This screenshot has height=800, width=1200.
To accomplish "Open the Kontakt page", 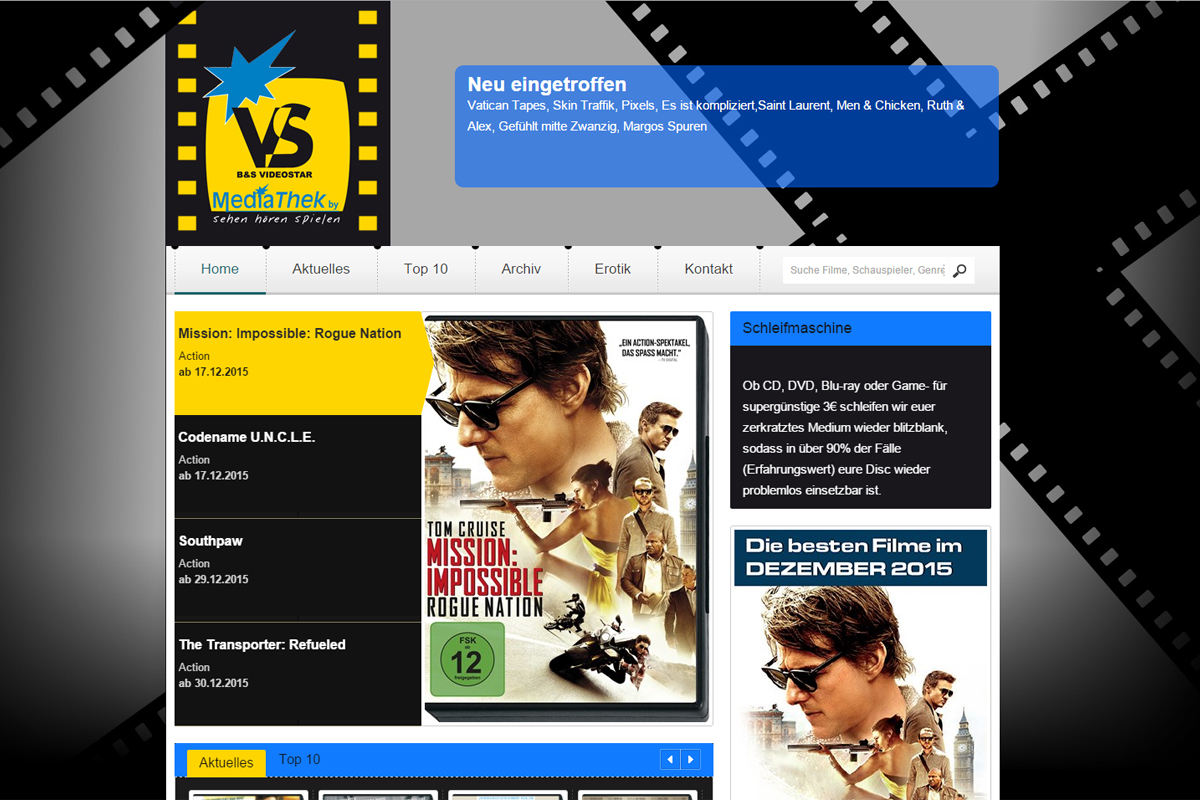I will click(709, 269).
